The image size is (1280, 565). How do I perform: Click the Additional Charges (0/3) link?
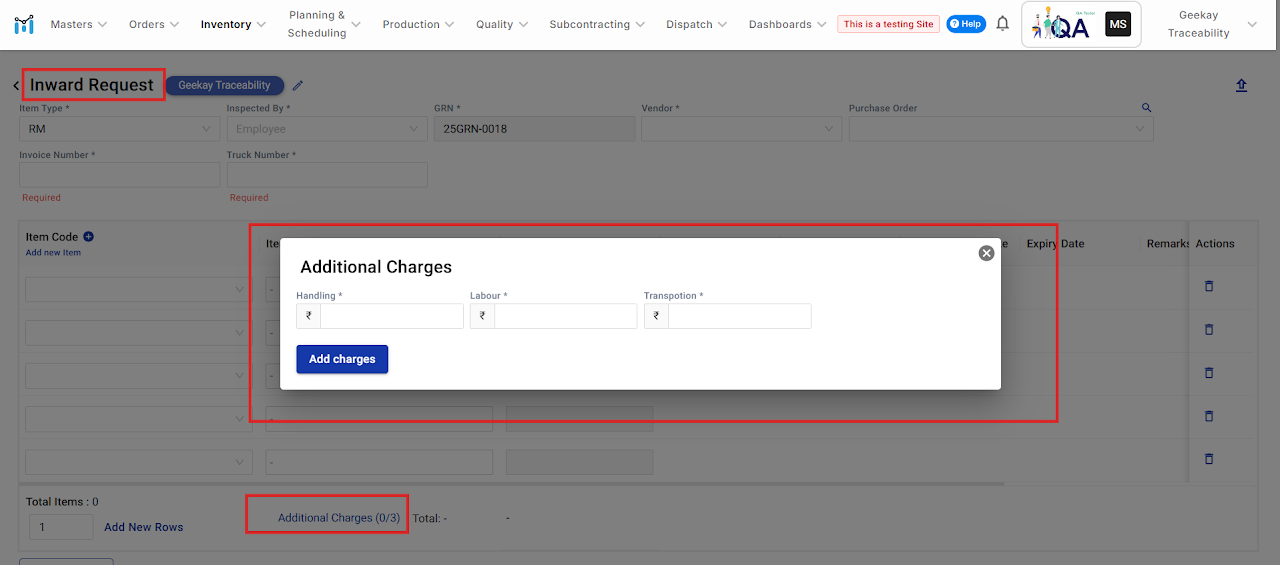338,518
